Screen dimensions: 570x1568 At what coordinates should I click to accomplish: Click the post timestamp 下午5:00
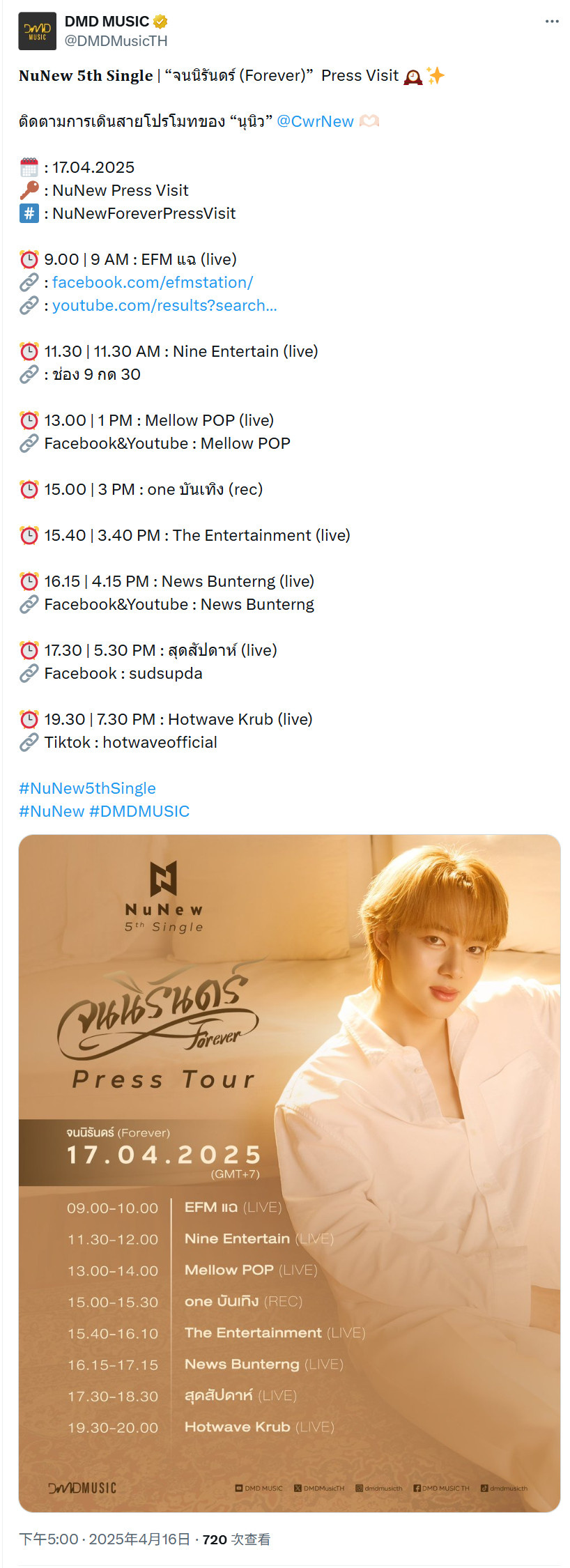pyautogui.click(x=48, y=1539)
